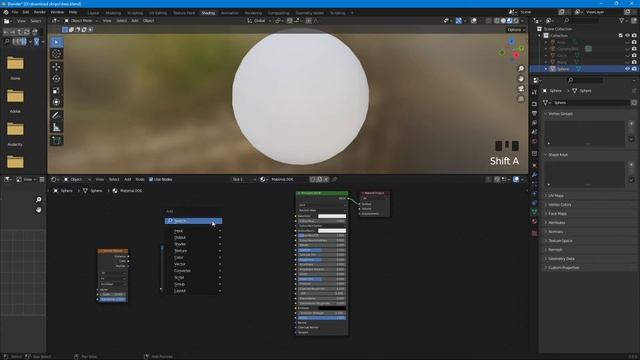This screenshot has width=640, height=360.
Task: Select the Scale tool
Action: click(x=56, y=91)
